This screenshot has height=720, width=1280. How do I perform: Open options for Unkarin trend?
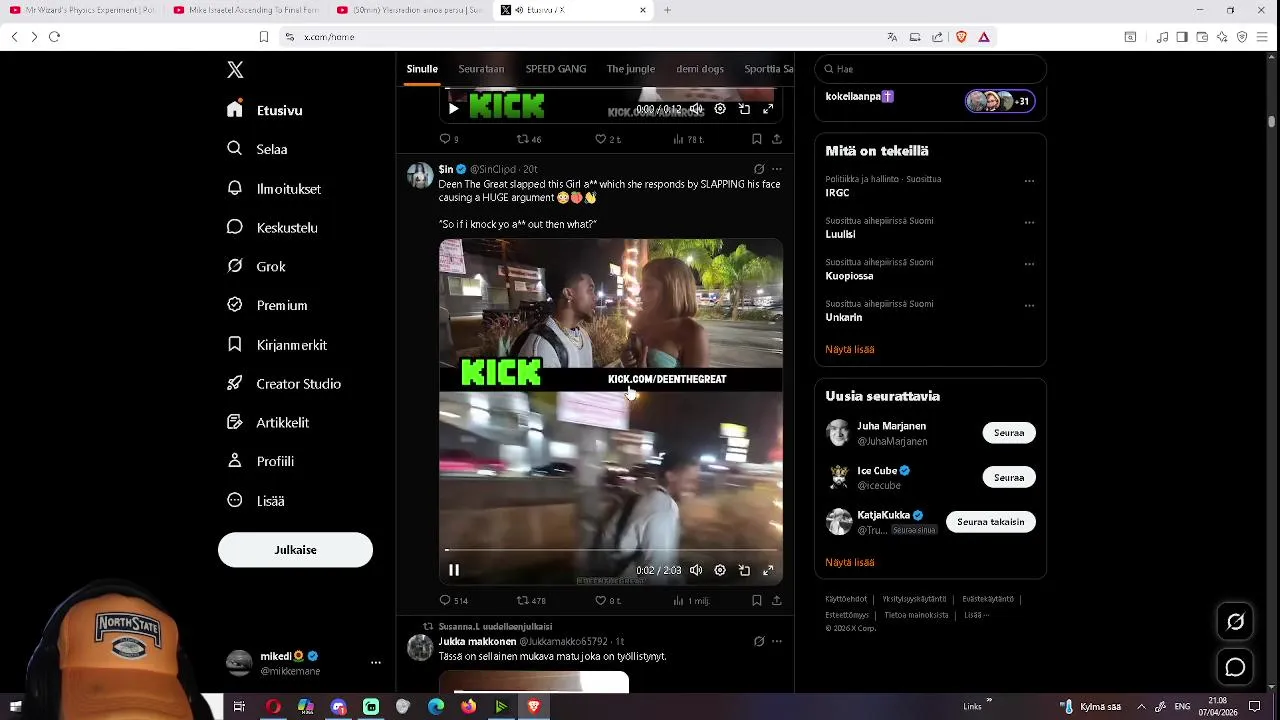(1029, 305)
